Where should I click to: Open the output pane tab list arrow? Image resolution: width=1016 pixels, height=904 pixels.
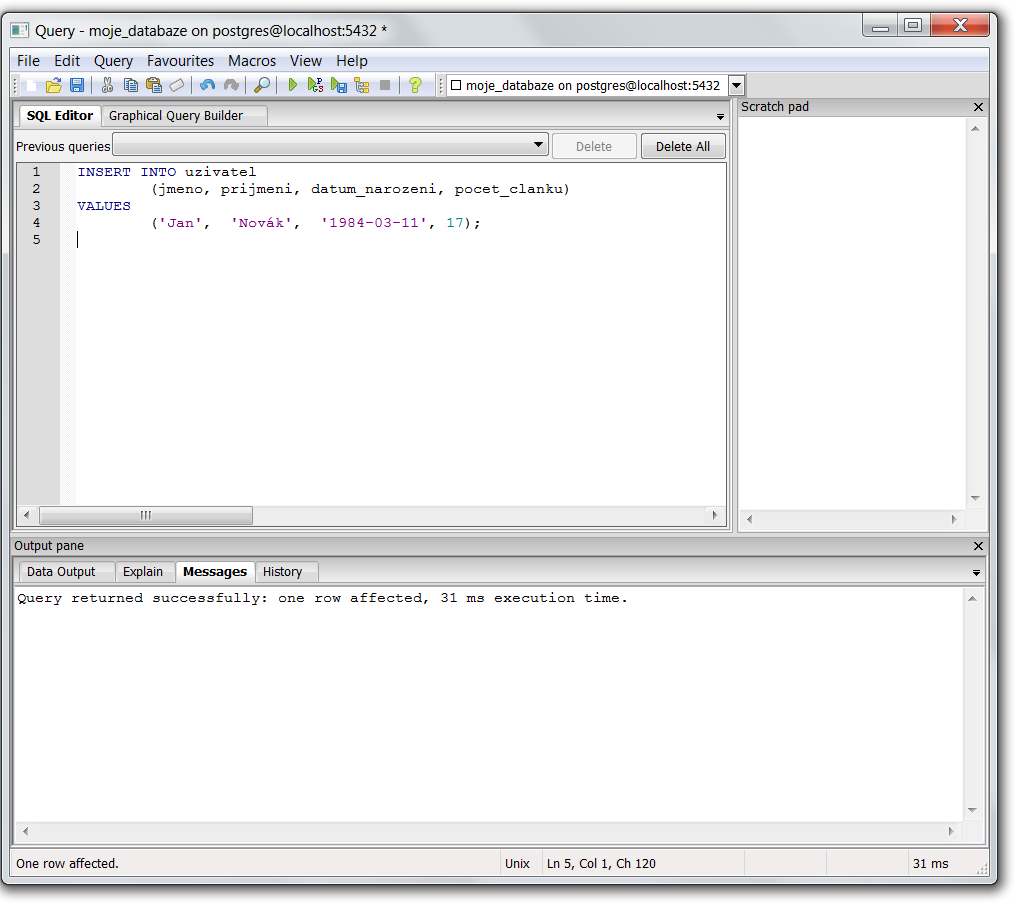click(x=976, y=573)
